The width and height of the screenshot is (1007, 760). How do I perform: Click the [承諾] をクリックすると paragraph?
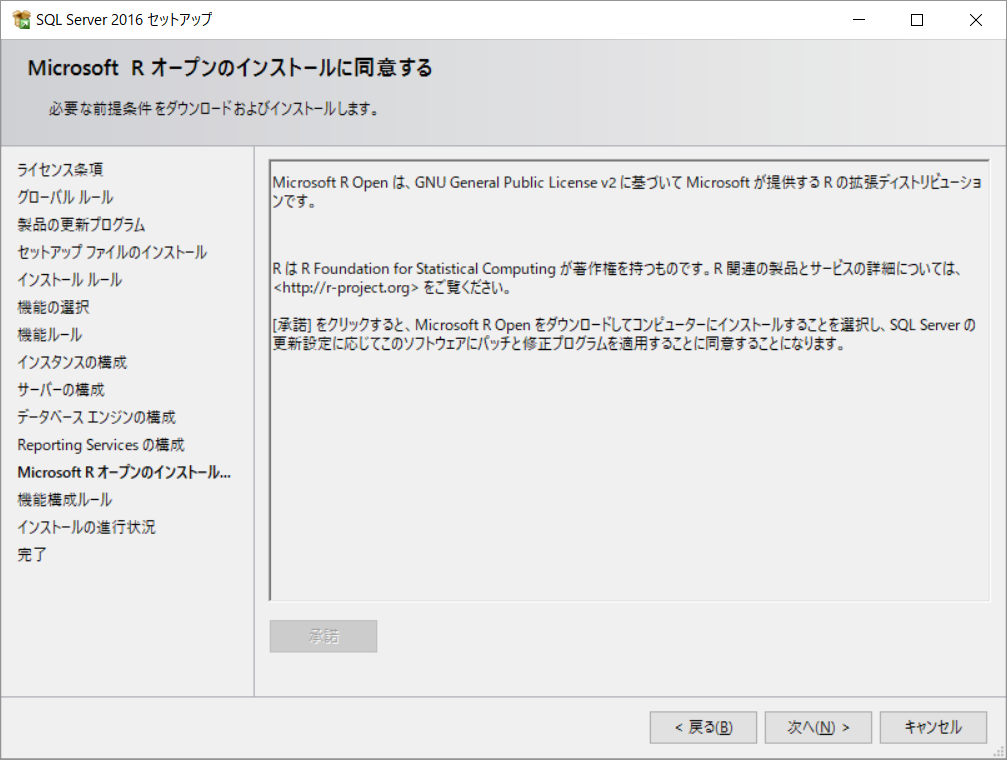pyautogui.click(x=624, y=334)
